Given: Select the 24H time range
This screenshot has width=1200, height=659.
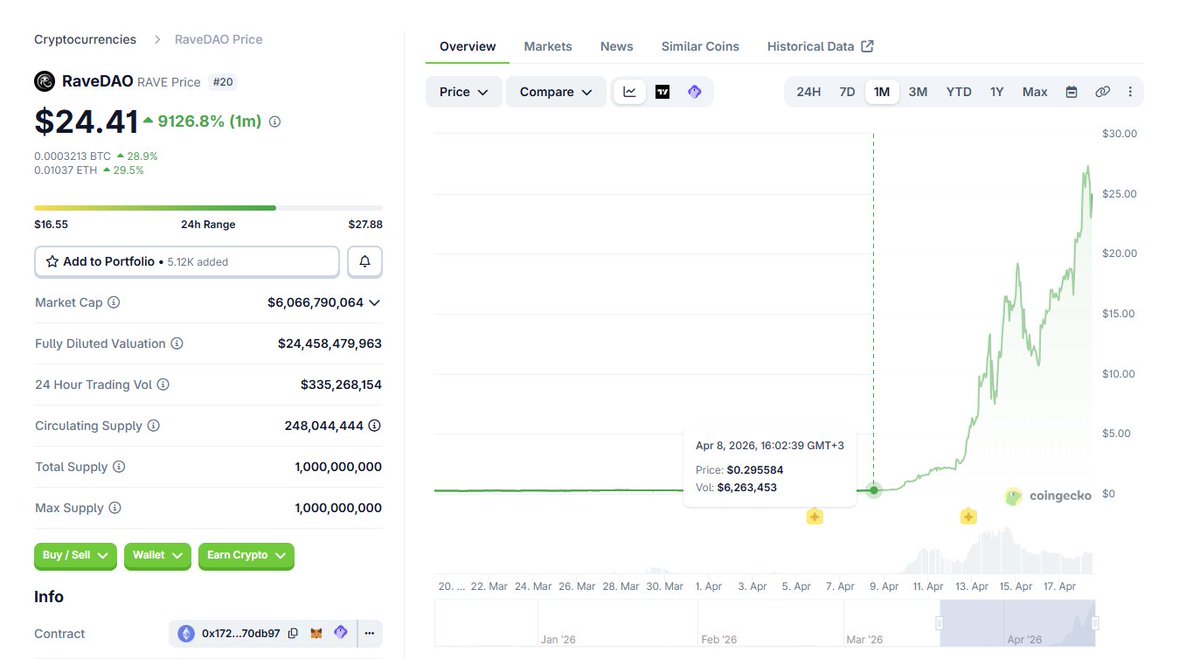Looking at the screenshot, I should tap(809, 92).
